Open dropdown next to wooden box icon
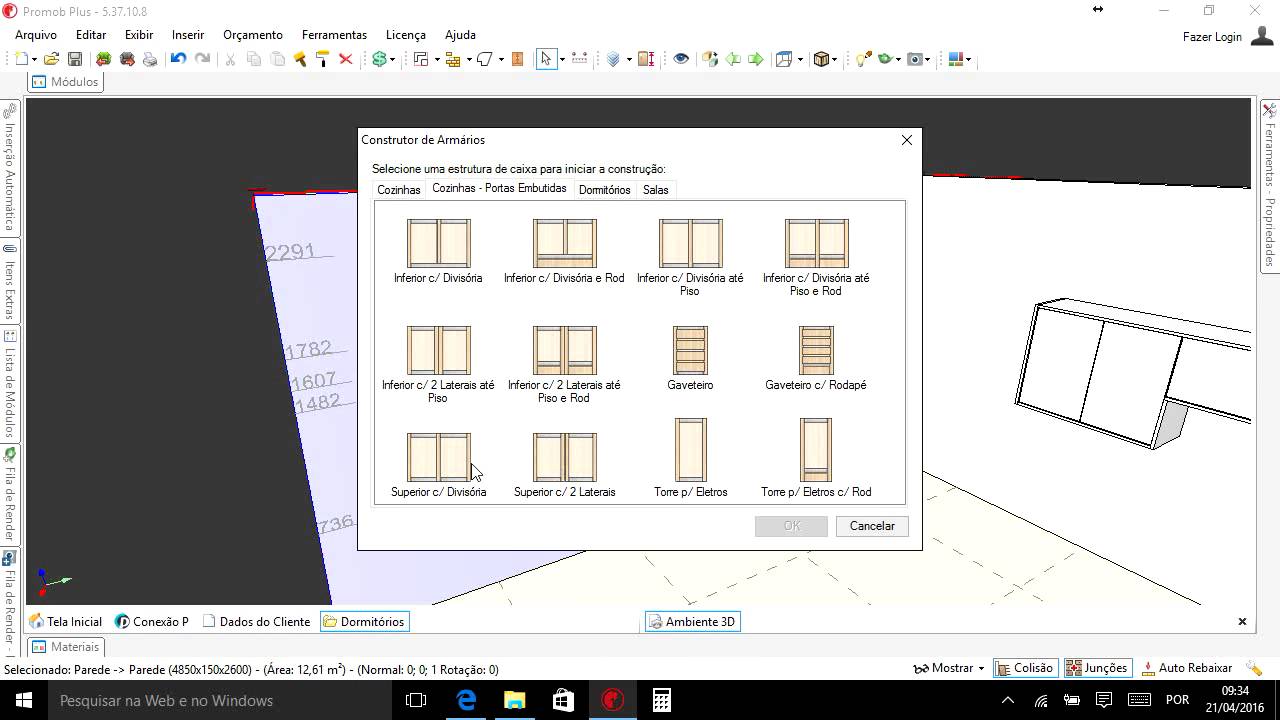 tap(835, 60)
